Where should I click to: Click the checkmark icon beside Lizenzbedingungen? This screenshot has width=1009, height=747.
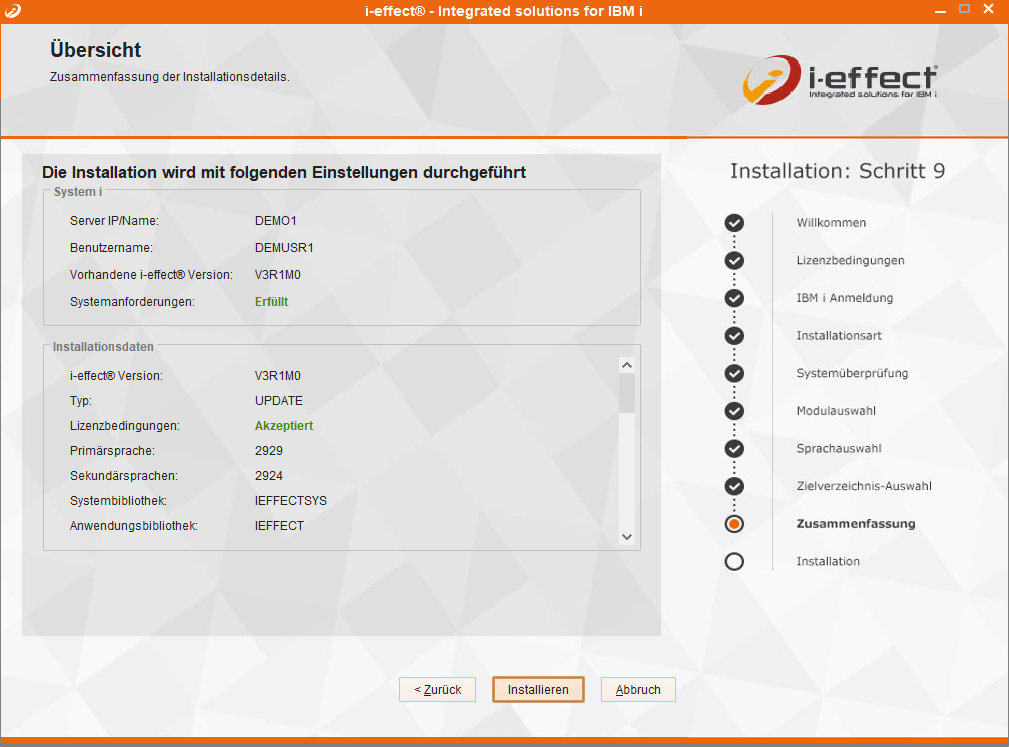coord(734,261)
